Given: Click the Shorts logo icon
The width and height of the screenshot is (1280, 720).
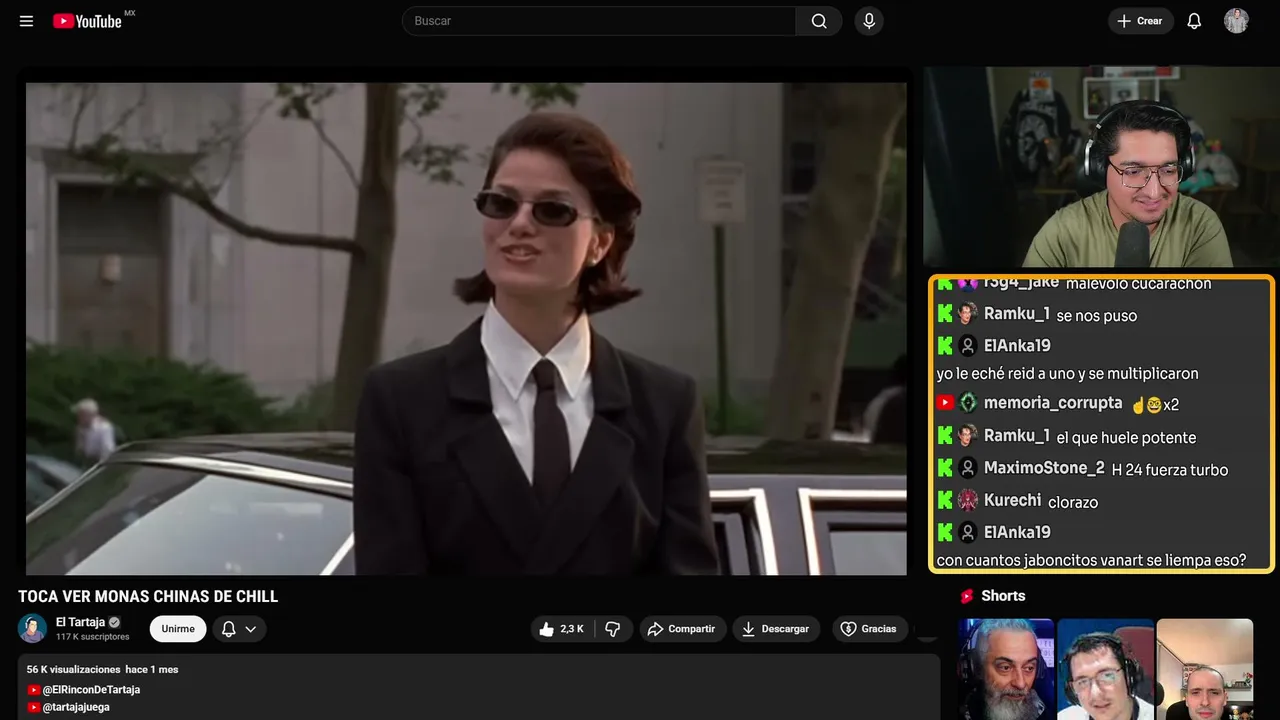Looking at the screenshot, I should click(967, 596).
